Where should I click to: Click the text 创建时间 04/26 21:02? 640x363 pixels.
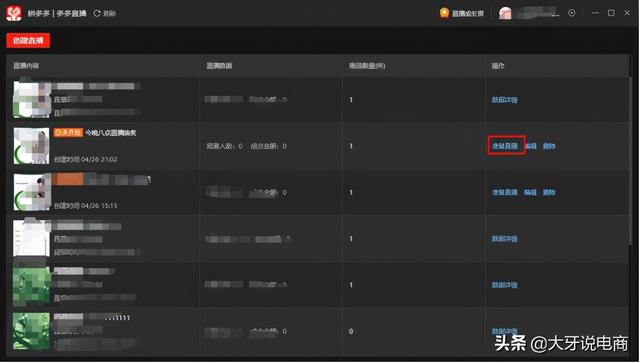point(86,159)
